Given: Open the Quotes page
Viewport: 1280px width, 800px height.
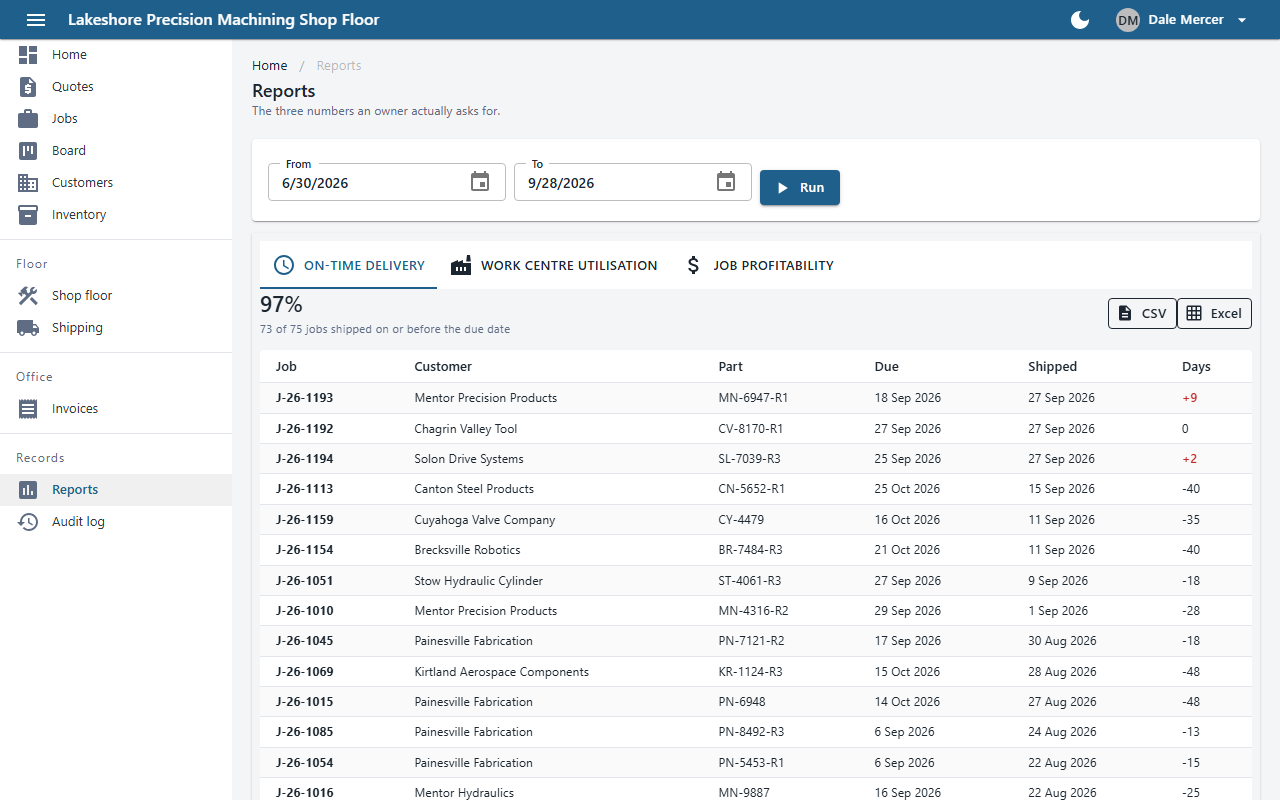Looking at the screenshot, I should click(116, 87).
